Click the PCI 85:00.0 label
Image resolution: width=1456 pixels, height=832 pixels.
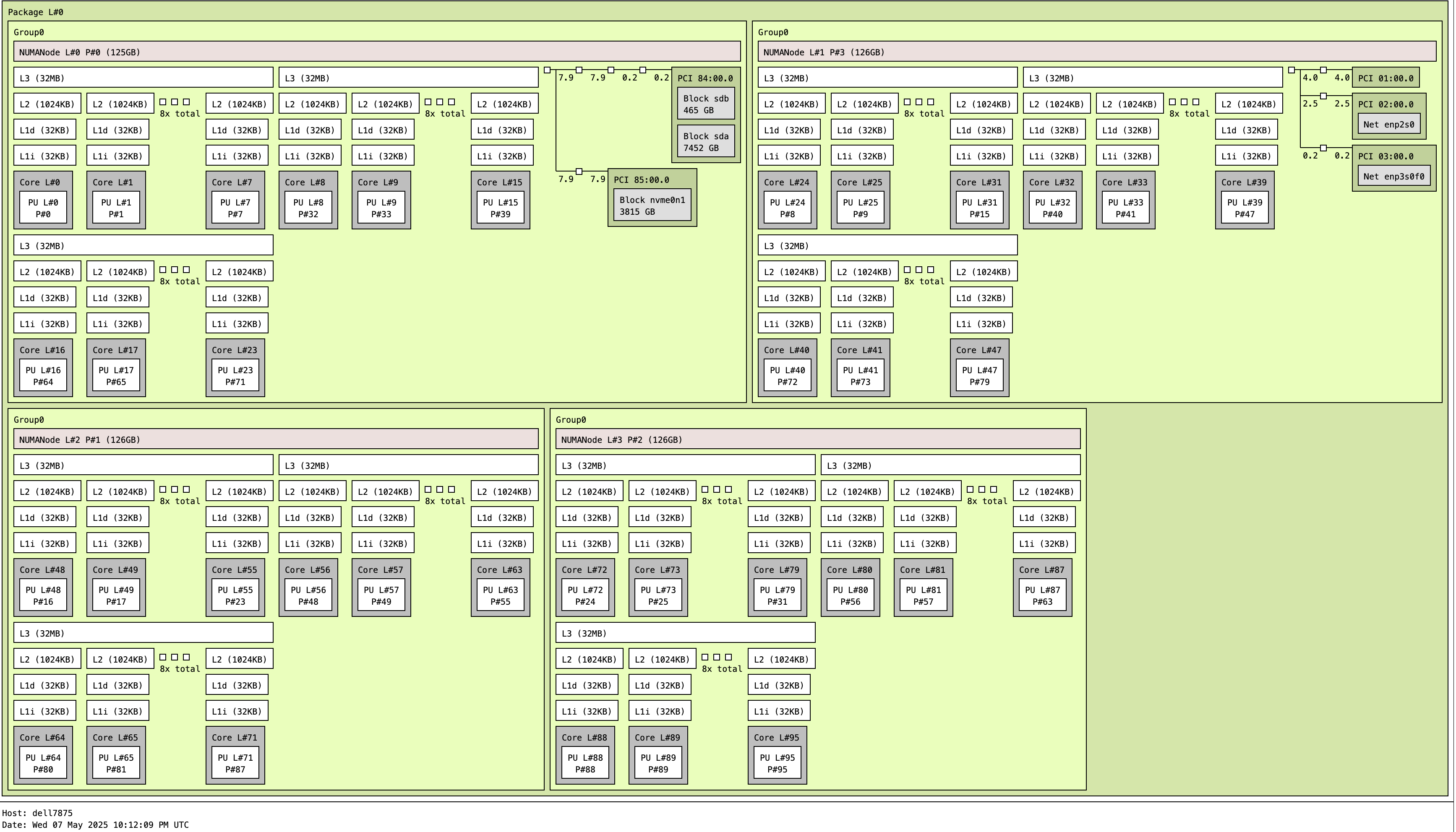click(x=641, y=180)
